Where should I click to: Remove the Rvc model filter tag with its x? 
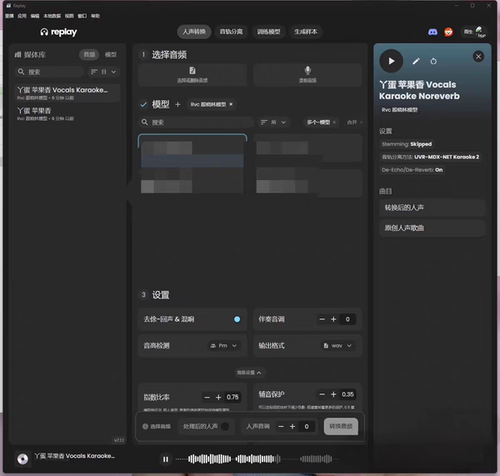click(x=231, y=104)
